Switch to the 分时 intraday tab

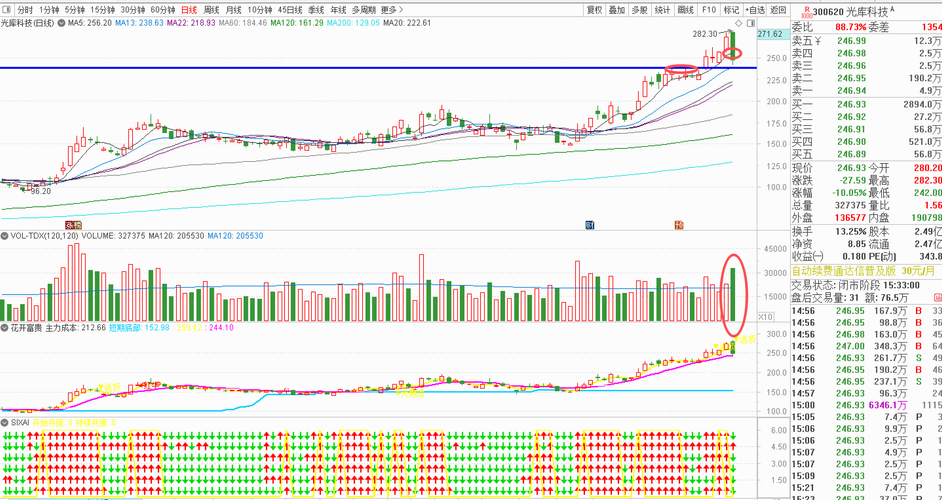(25, 10)
